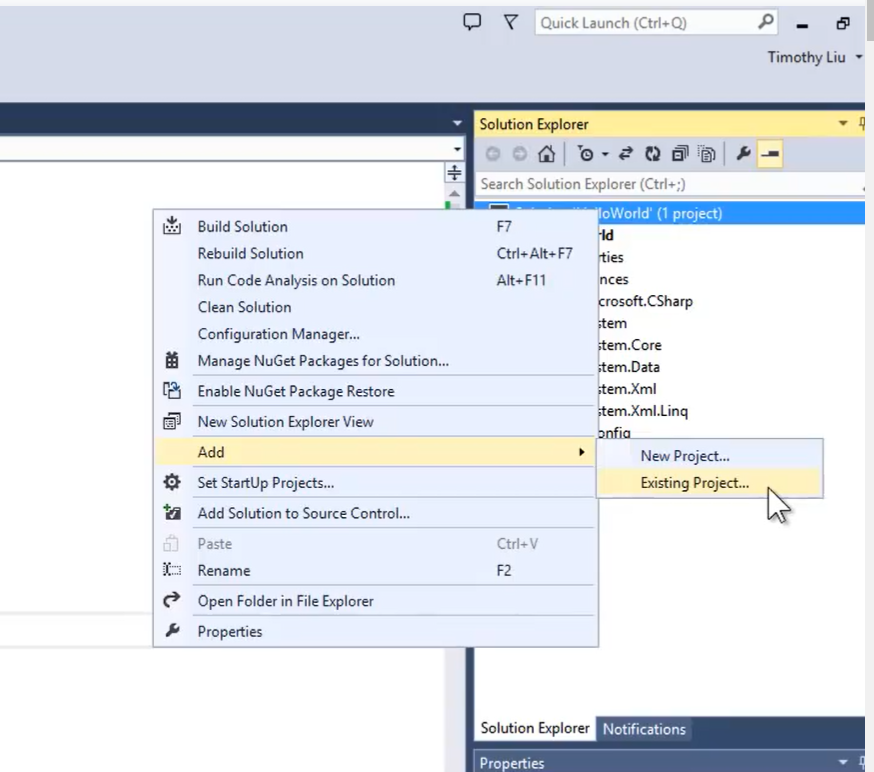Viewport: 874px width, 772px height.
Task: Click the Rename menu icon
Action: pyautogui.click(x=172, y=570)
